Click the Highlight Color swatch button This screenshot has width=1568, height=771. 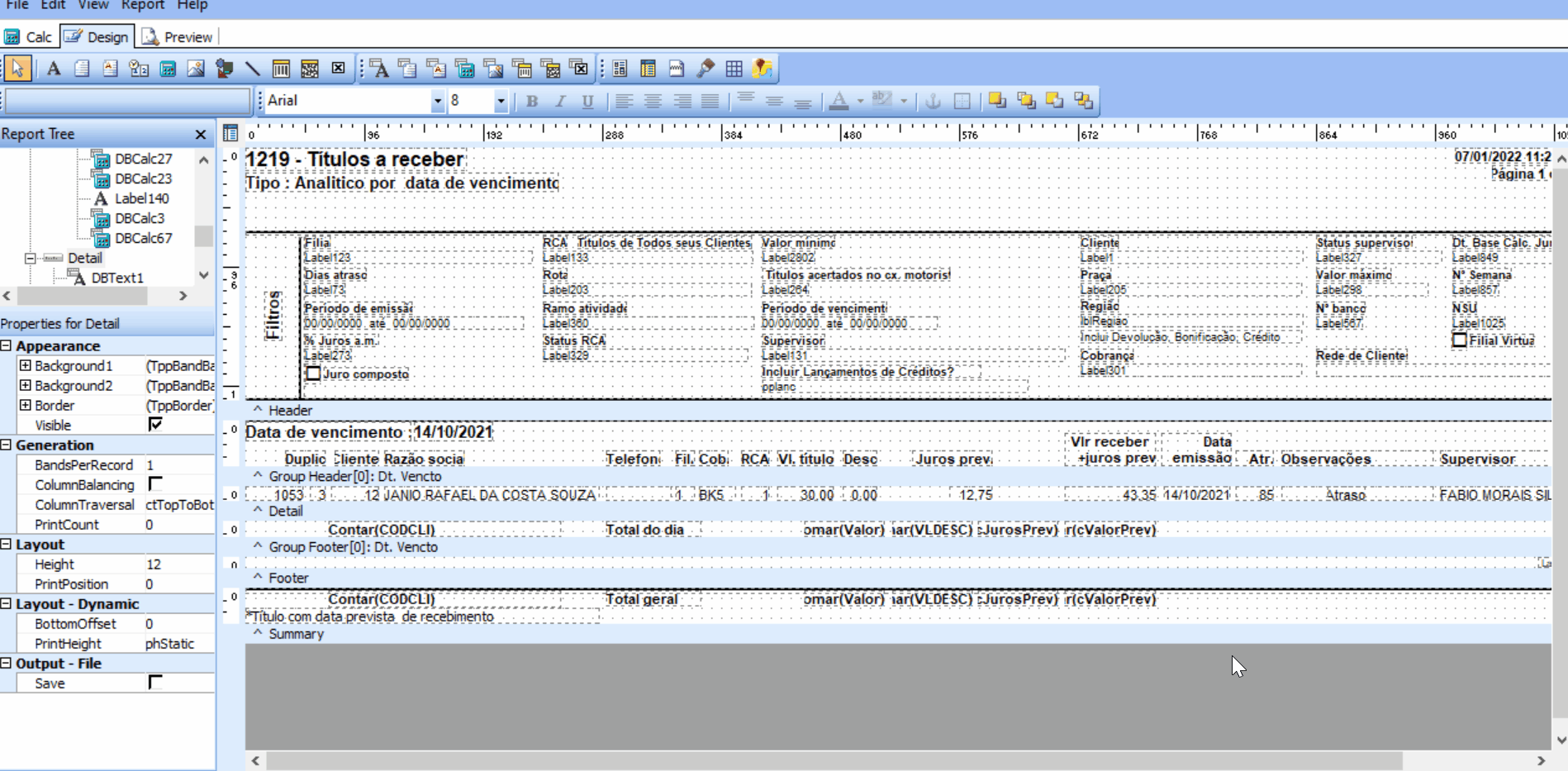coord(881,101)
